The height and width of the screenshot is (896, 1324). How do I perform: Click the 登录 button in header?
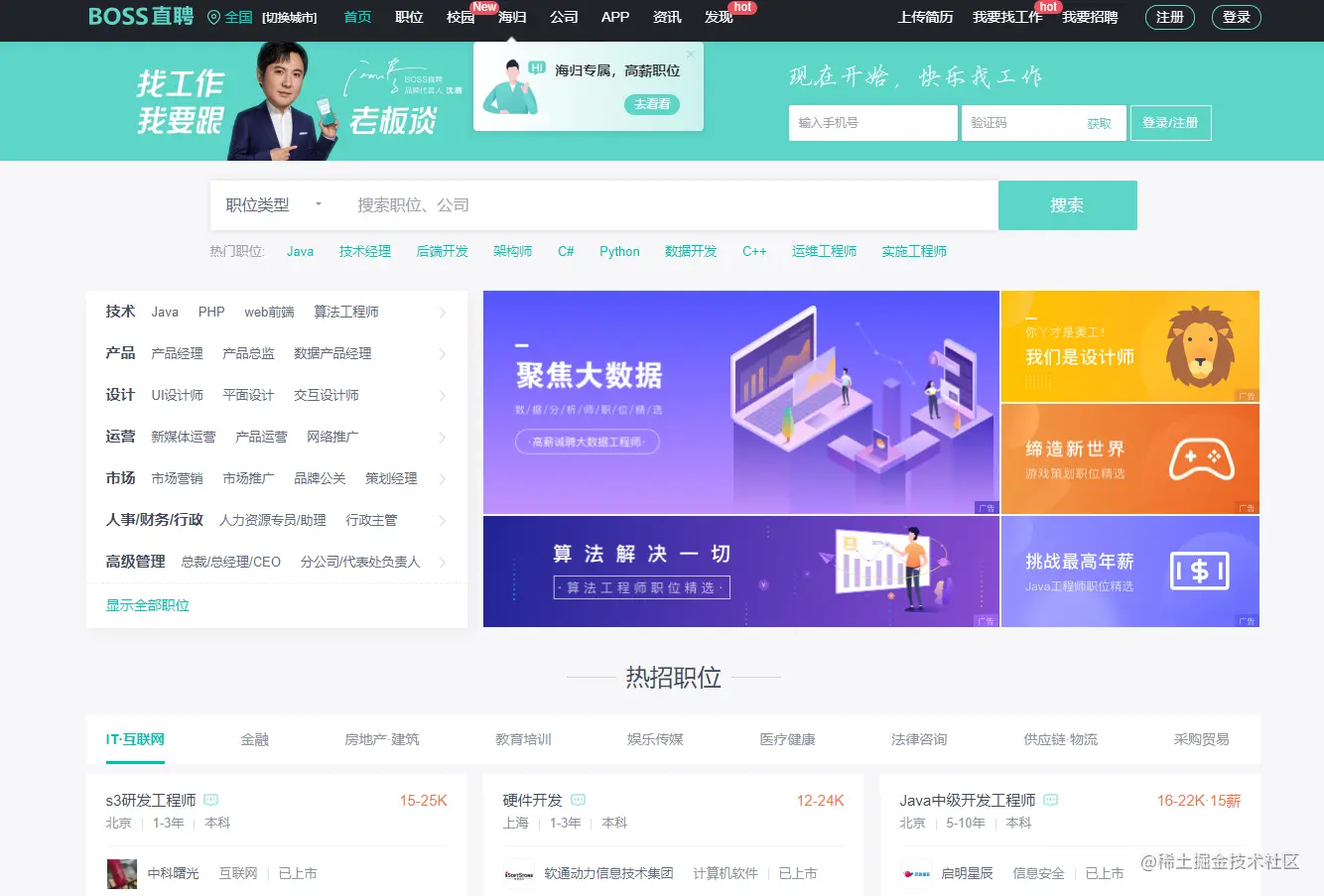coord(1237,17)
